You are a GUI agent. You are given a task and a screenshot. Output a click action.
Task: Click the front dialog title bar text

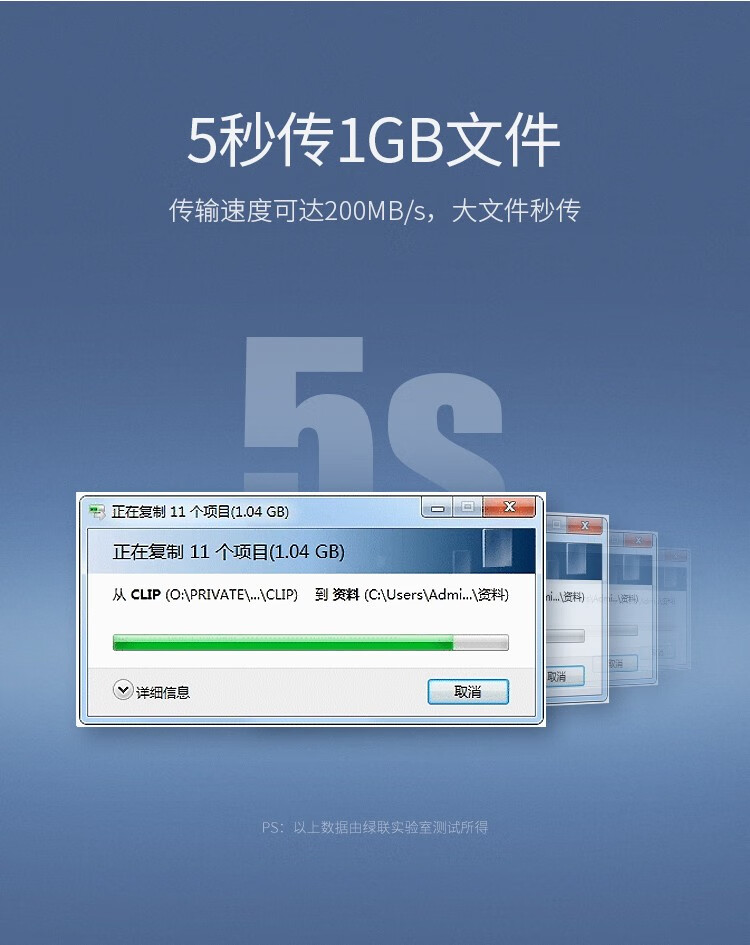pyautogui.click(x=200, y=512)
